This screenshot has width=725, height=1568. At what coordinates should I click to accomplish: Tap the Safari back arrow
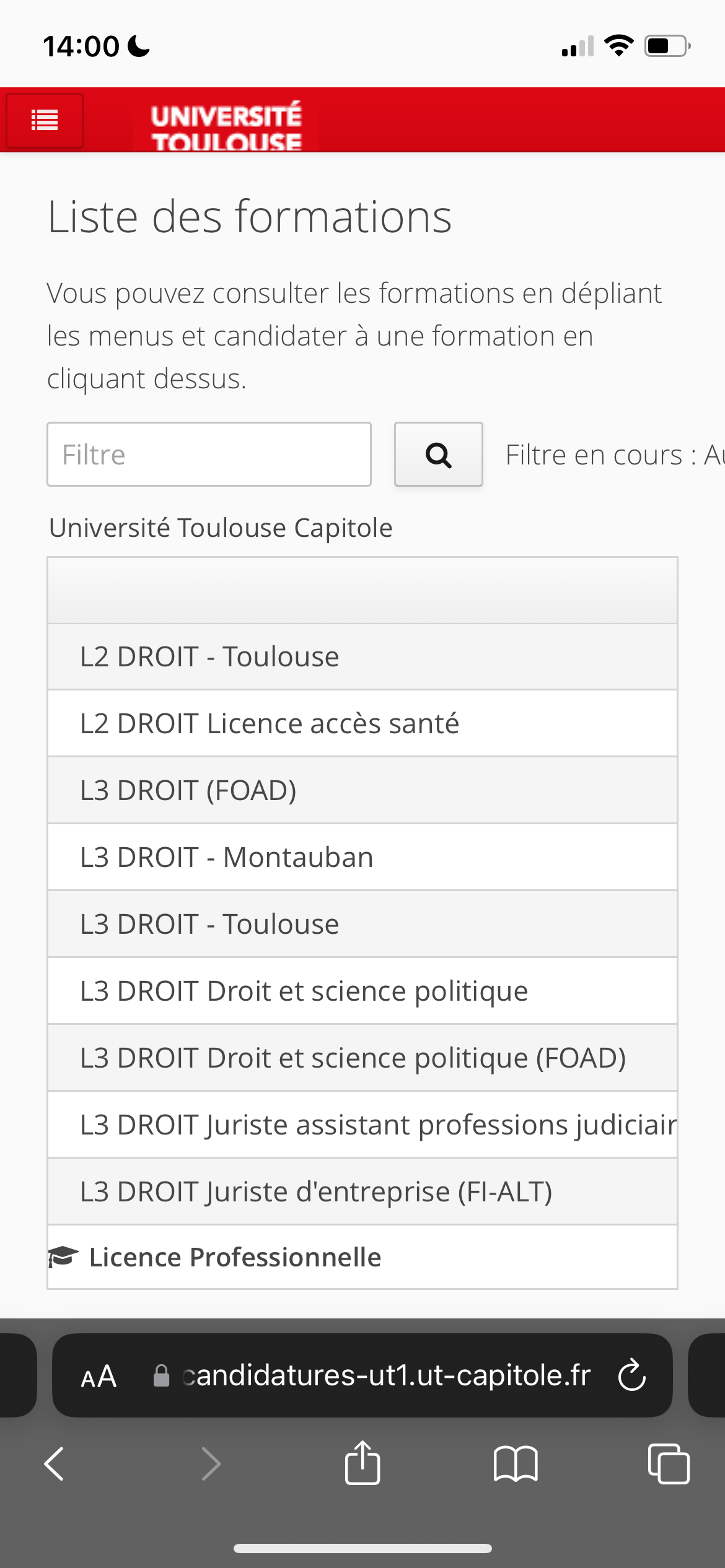(x=55, y=1463)
